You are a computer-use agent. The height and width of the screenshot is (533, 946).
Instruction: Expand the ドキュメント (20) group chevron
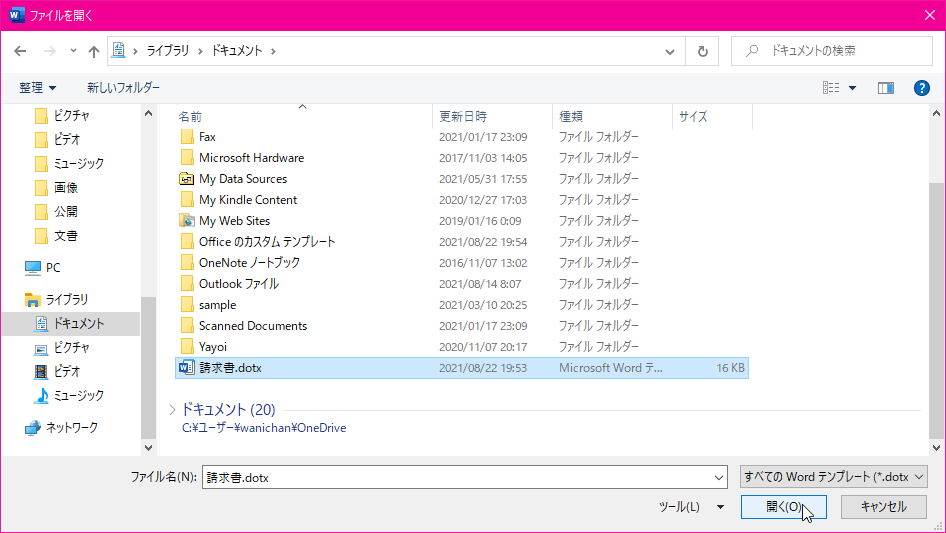click(x=173, y=410)
